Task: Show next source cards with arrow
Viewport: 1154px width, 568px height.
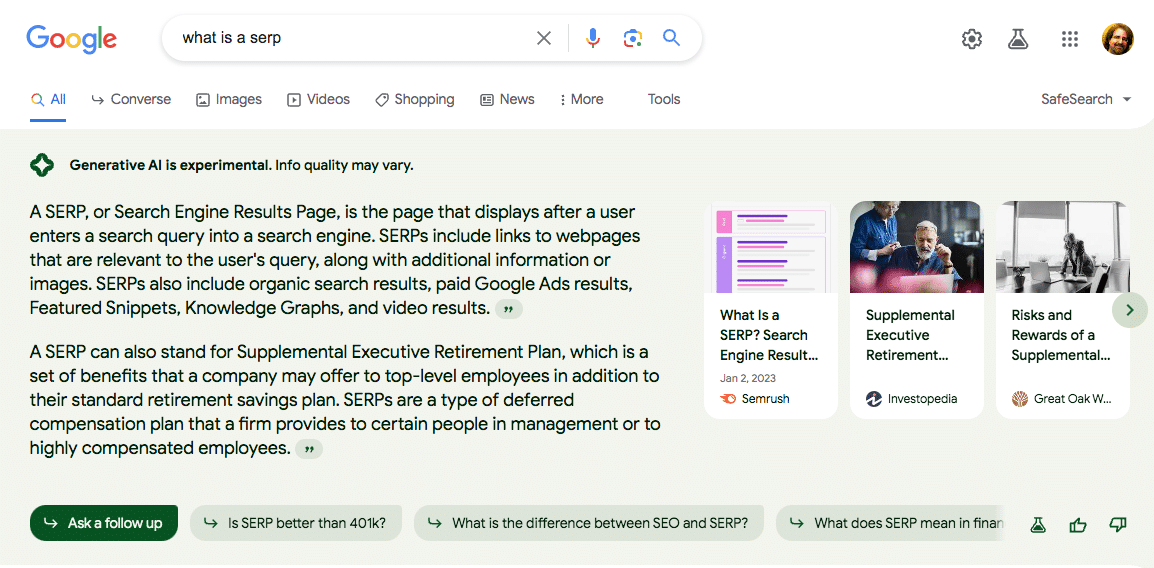Action: (1130, 310)
